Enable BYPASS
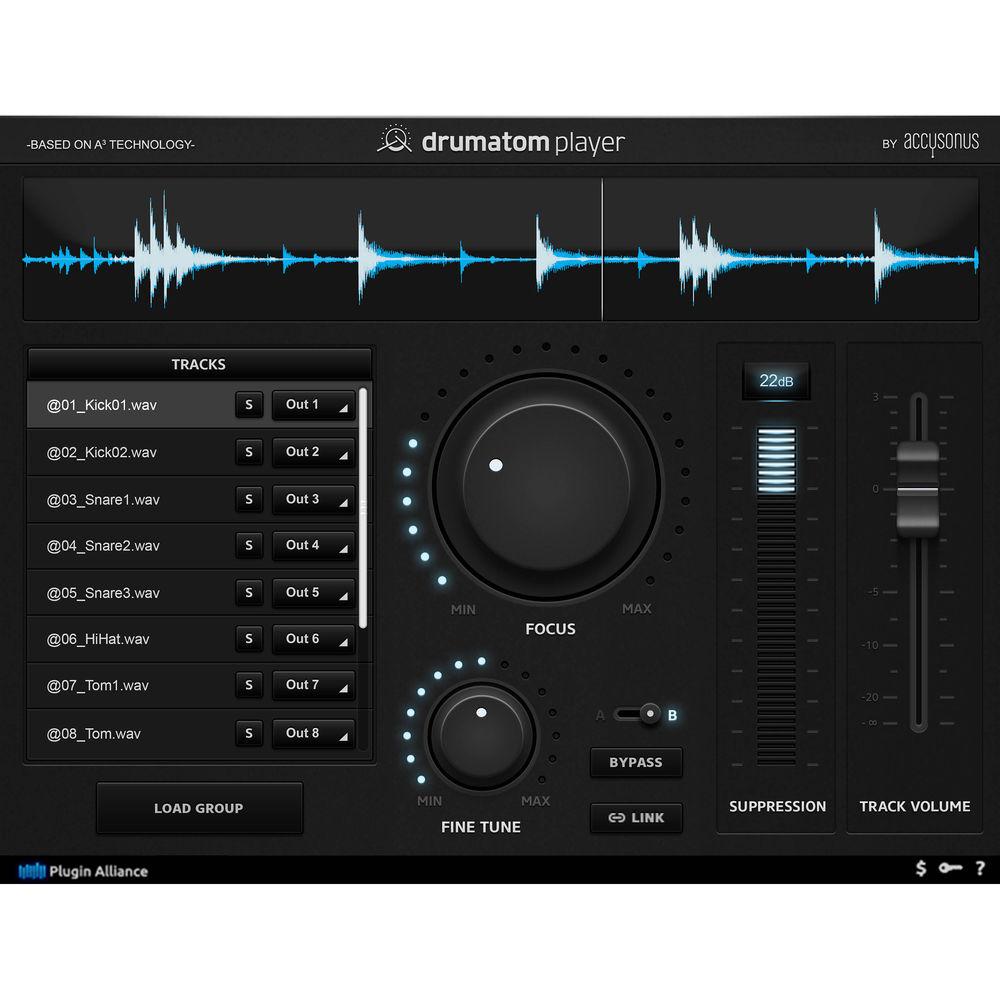This screenshot has height=1000, width=1000. tap(636, 762)
